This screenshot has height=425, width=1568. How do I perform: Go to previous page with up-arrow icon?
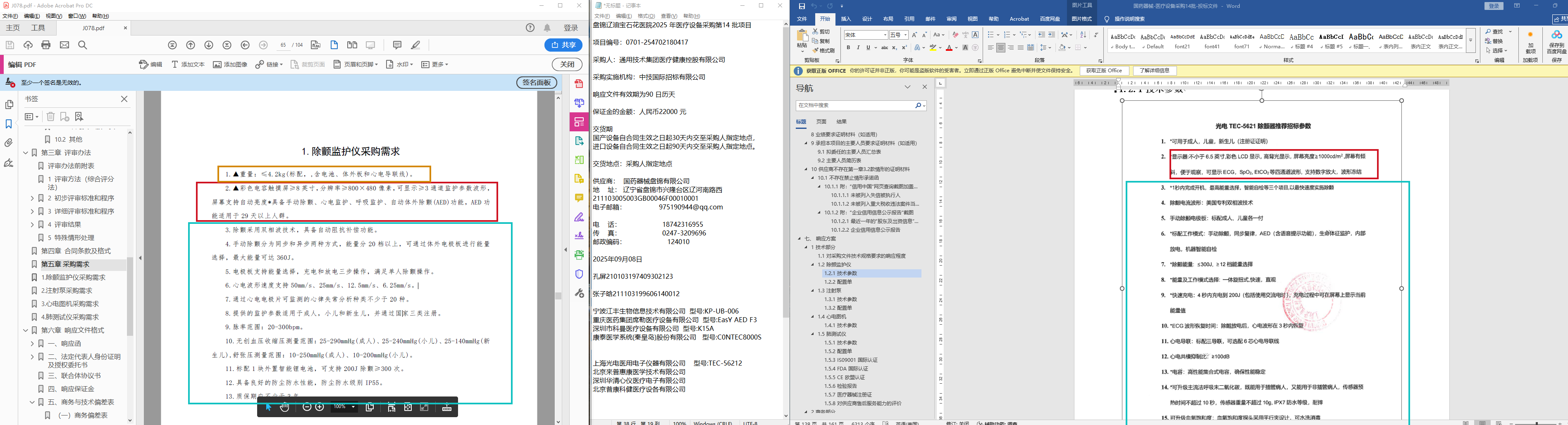[191, 45]
